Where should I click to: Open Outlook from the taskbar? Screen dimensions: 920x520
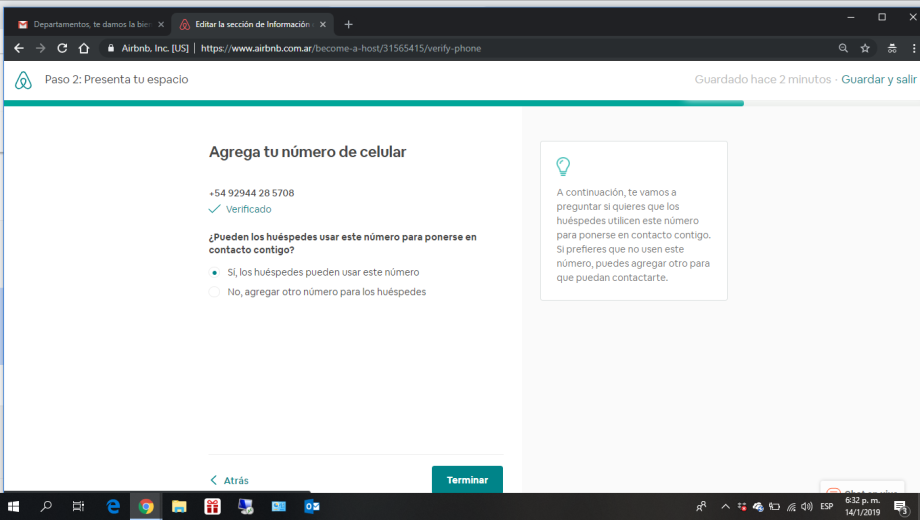click(x=311, y=507)
